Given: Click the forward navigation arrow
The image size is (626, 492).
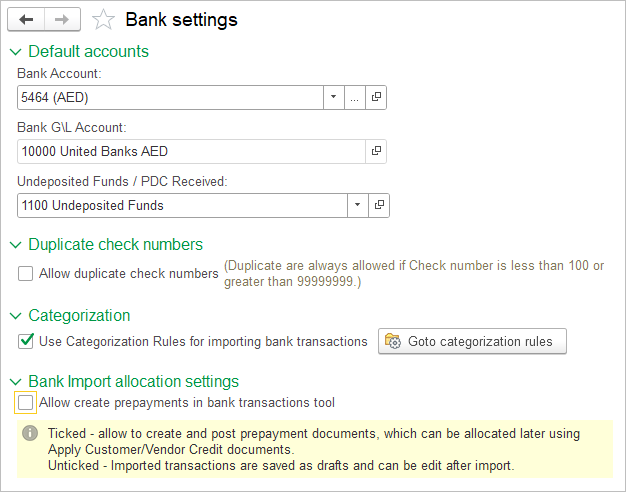Looking at the screenshot, I should 61,19.
